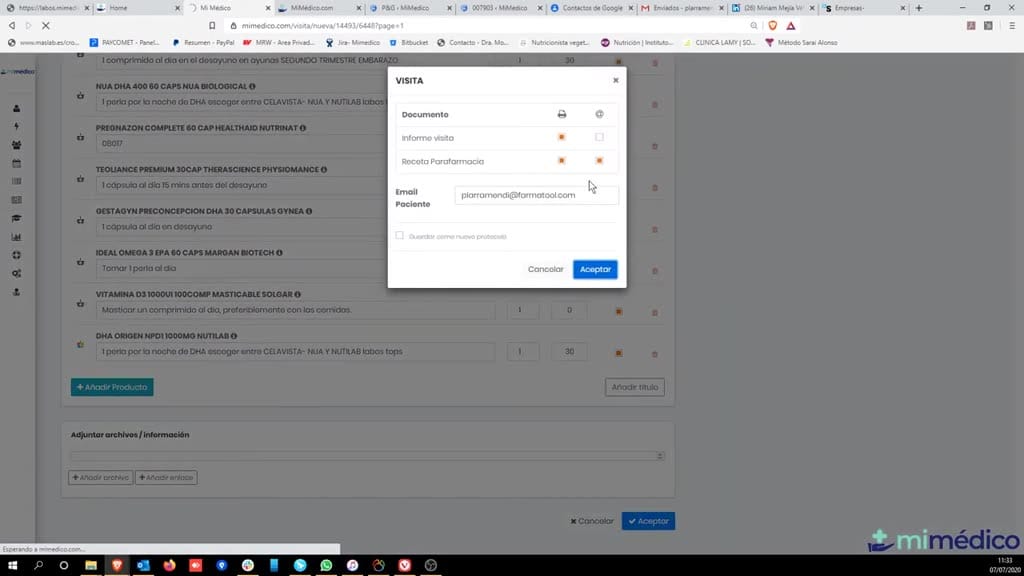The image size is (1024, 576).
Task: Click the printer icon in Documento header
Action: pos(562,114)
